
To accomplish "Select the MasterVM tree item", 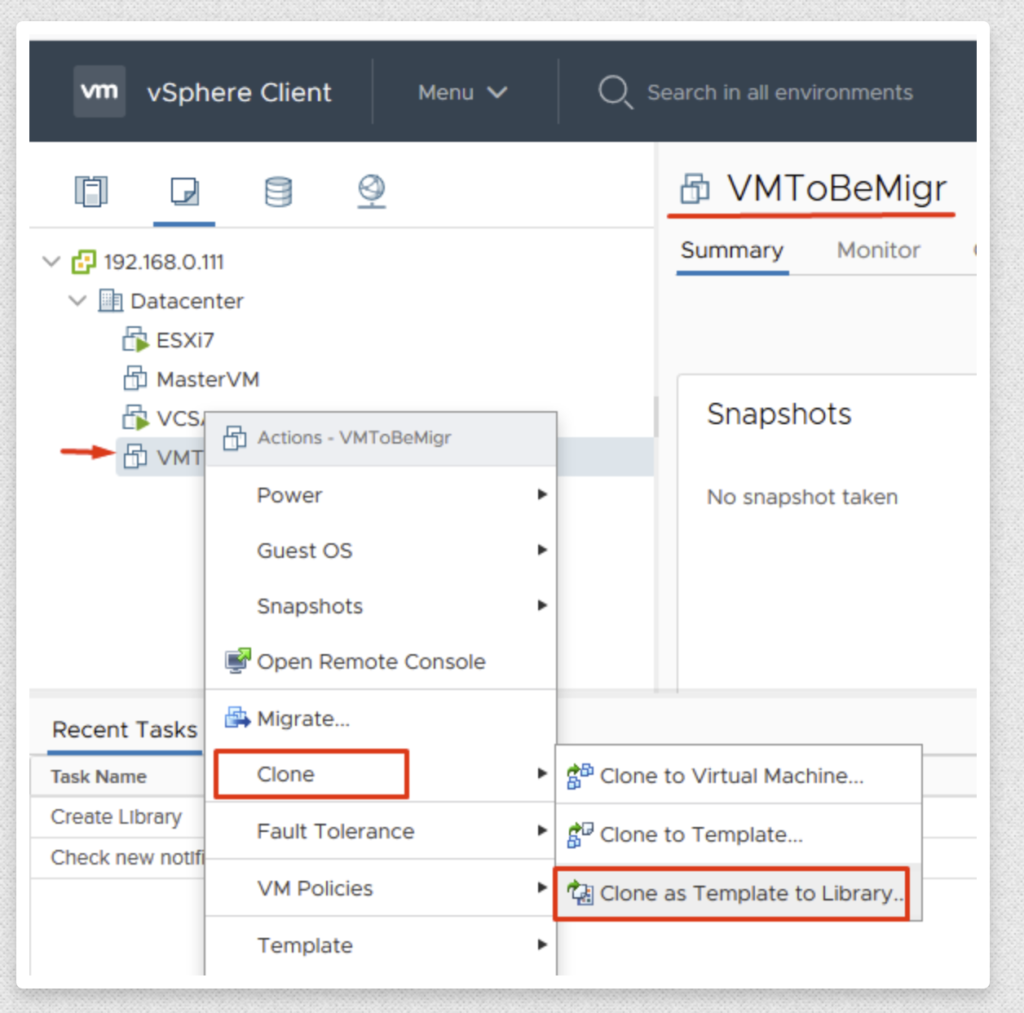I will (x=208, y=379).
